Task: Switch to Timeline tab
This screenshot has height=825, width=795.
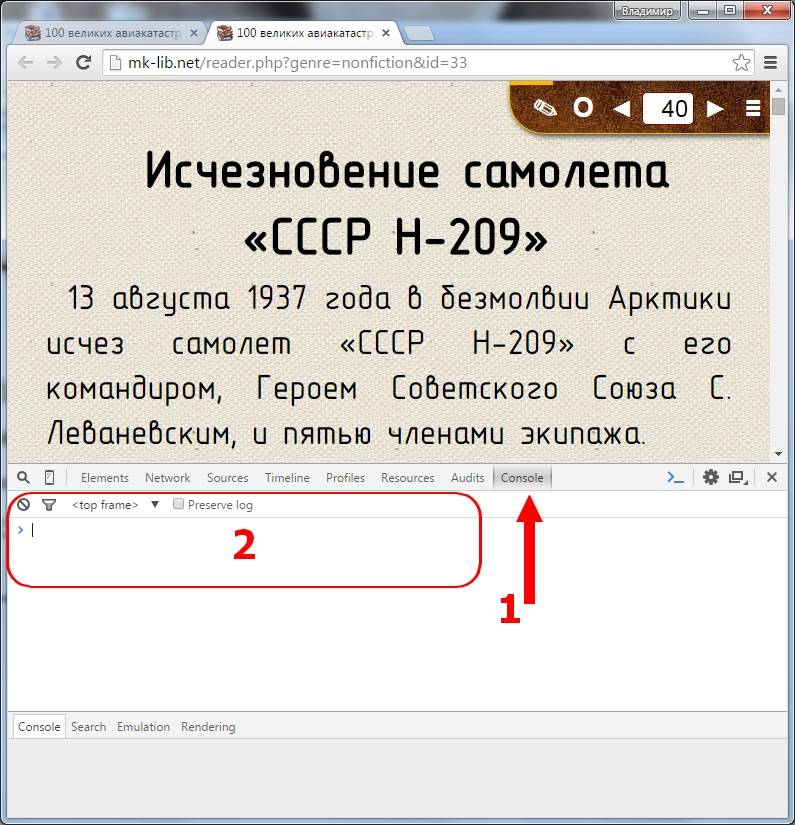Action: (287, 478)
